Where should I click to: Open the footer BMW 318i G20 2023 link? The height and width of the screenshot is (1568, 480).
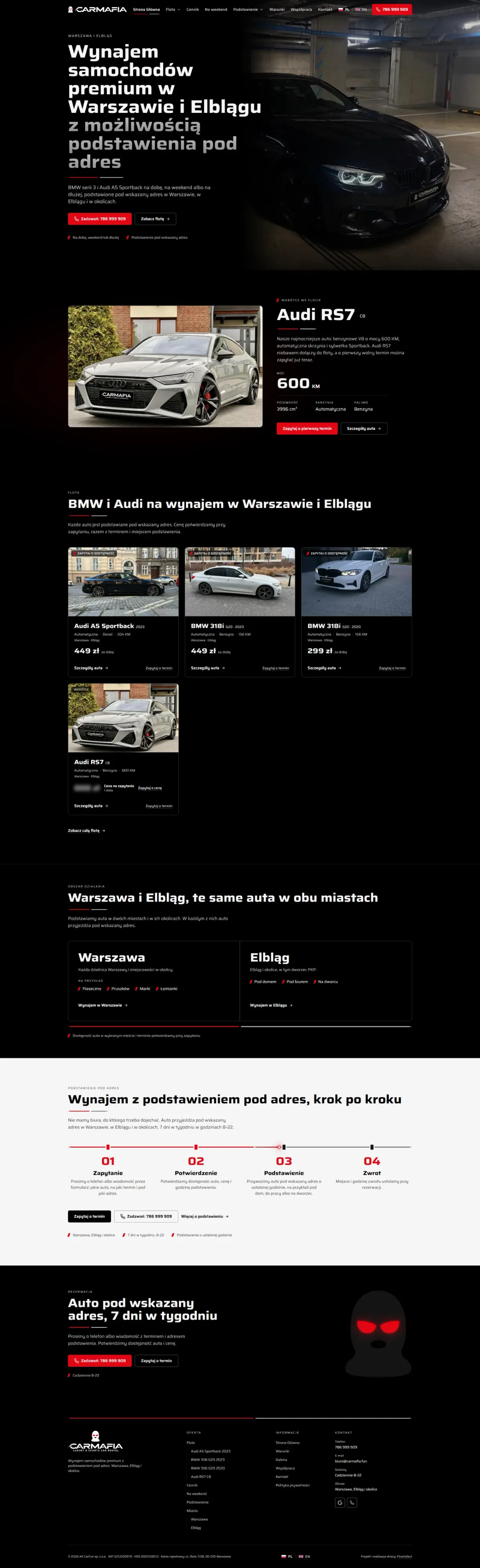point(208,1460)
